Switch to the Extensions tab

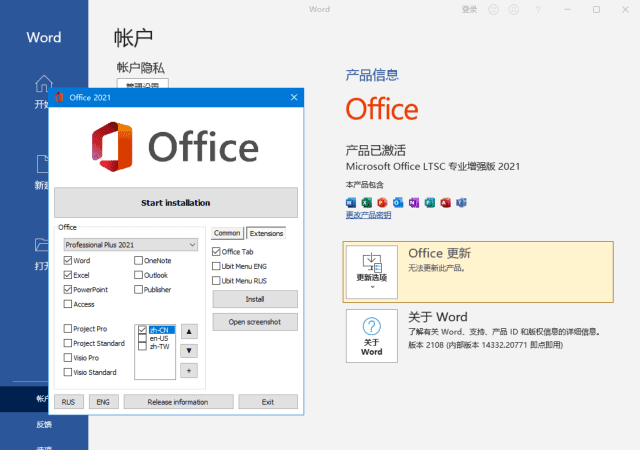pyautogui.click(x=266, y=233)
